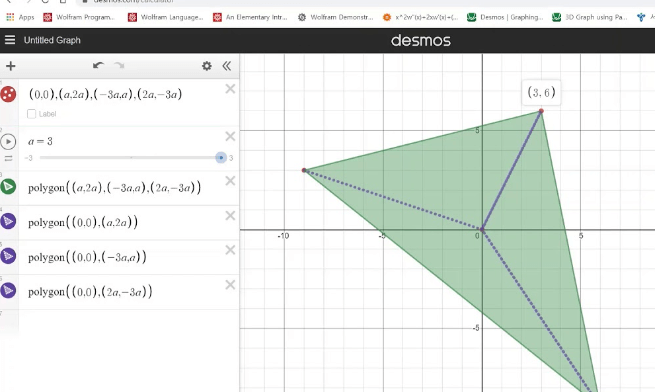Collapse the expression list panel
This screenshot has height=392, width=655.
[x=227, y=66]
